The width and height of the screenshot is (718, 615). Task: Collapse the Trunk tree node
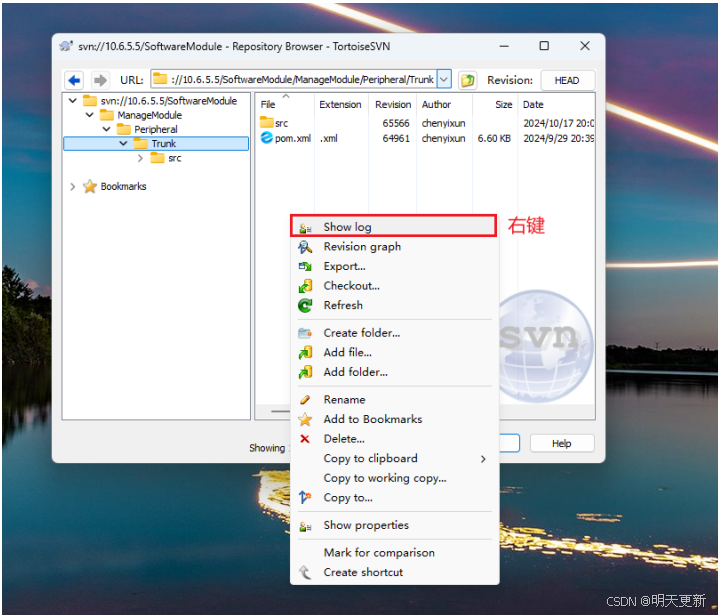[123, 143]
